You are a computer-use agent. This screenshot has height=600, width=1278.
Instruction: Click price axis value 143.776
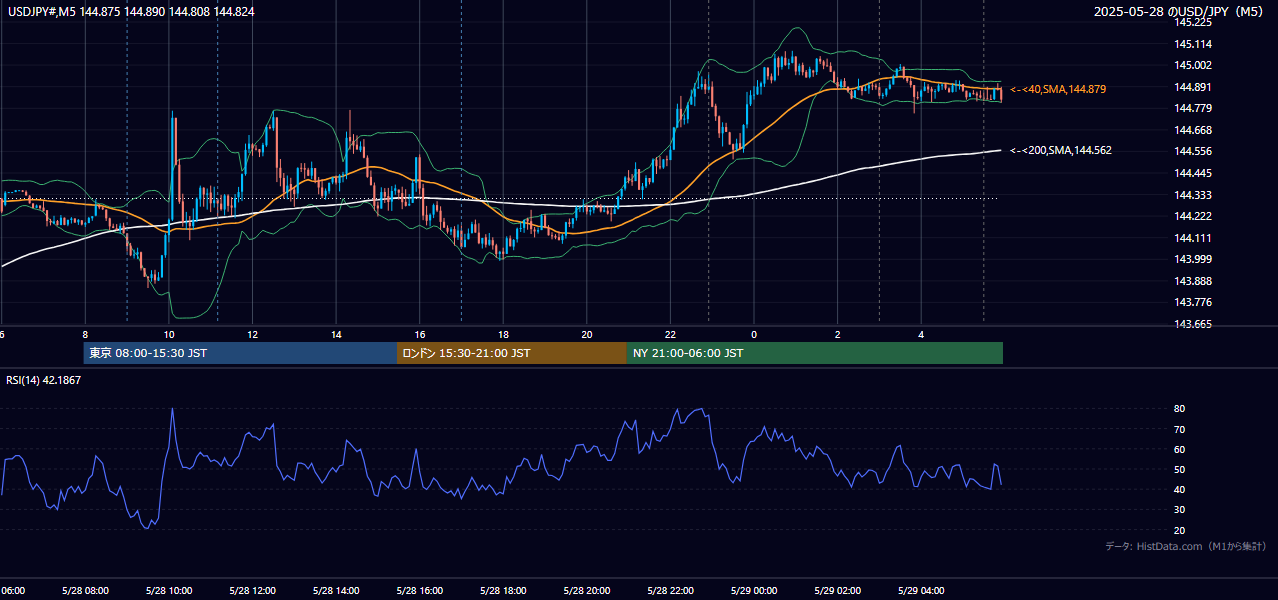click(1193, 302)
